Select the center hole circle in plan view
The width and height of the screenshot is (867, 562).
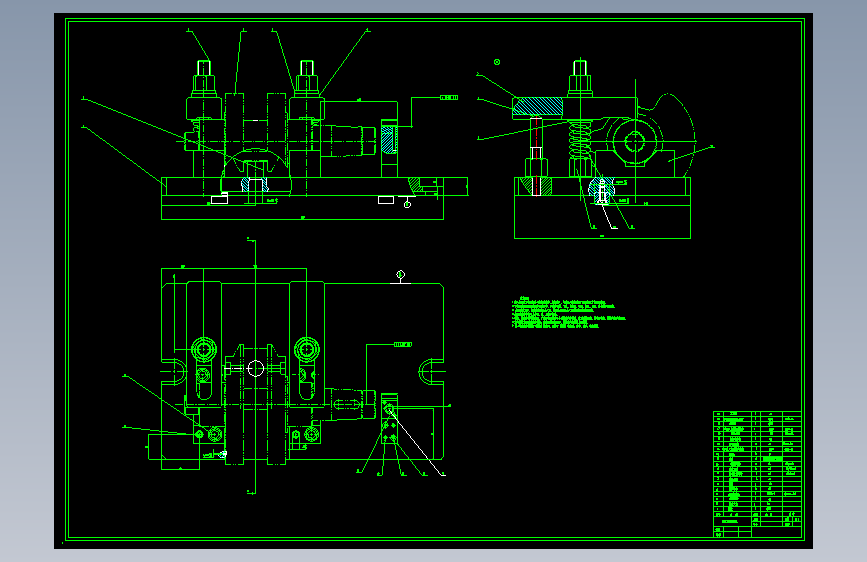(x=255, y=368)
